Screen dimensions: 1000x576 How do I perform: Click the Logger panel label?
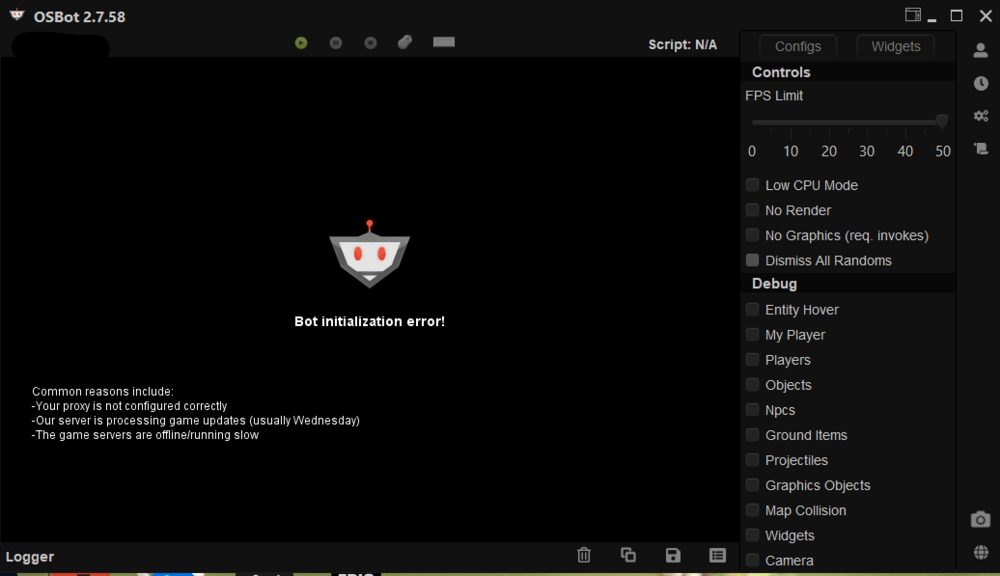(x=30, y=557)
